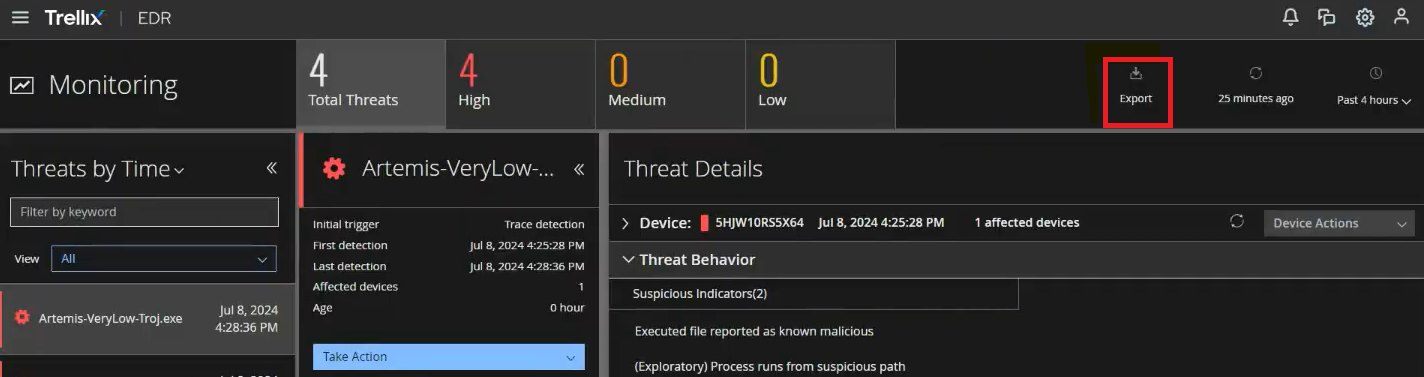1424x377 pixels.
Task: Click the Affected devices count row
Action: (448, 287)
